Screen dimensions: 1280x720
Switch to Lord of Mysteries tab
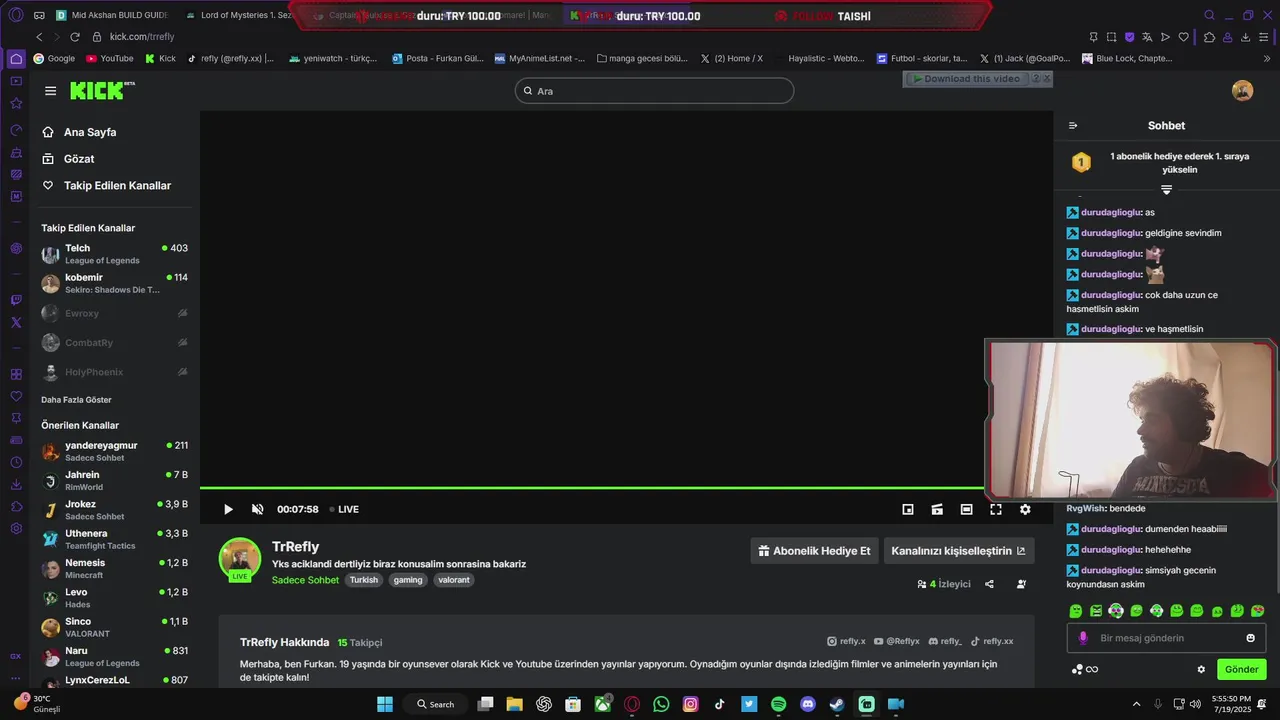[x=238, y=16]
